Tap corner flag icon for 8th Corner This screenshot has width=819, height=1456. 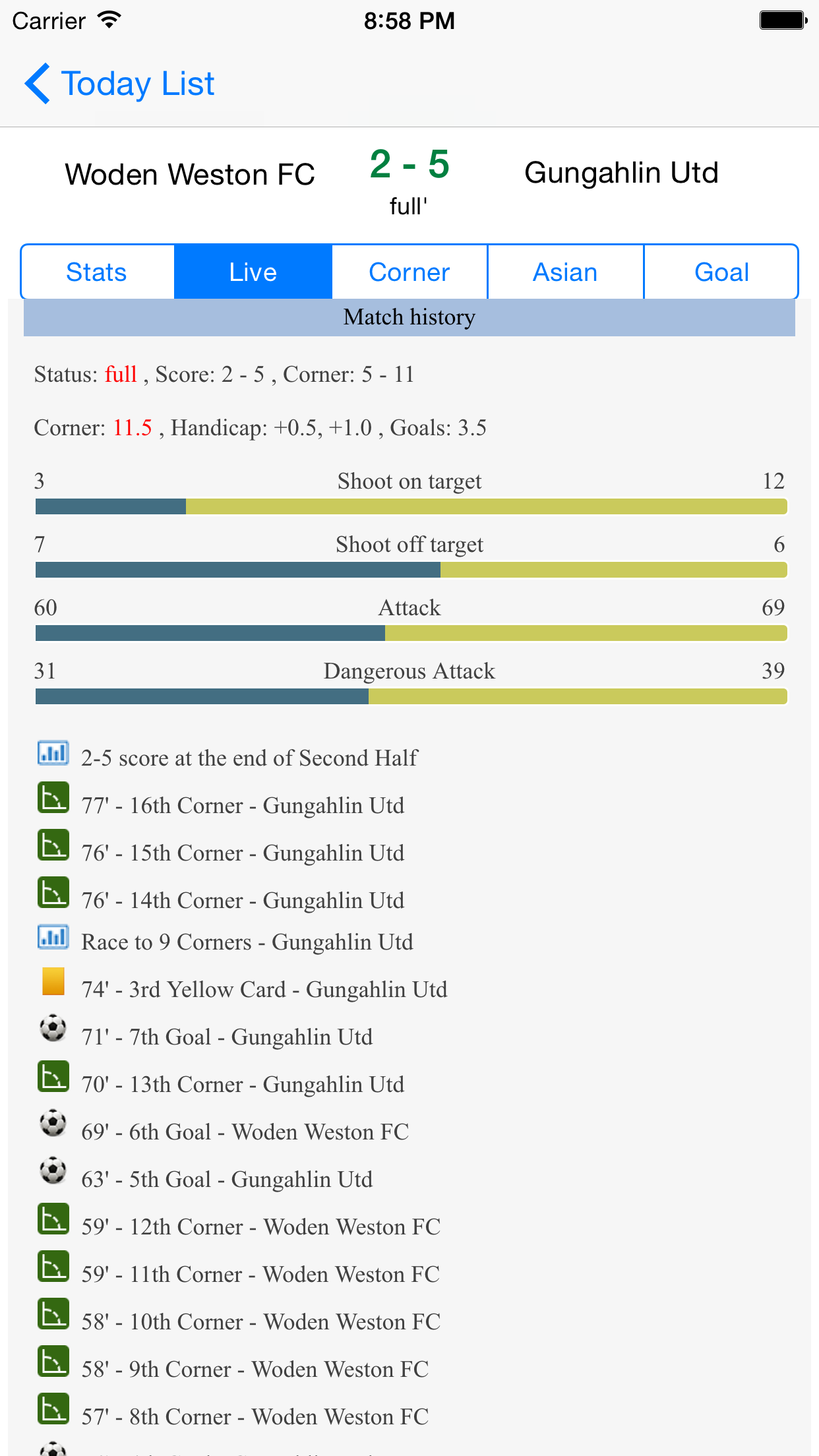53,1409
